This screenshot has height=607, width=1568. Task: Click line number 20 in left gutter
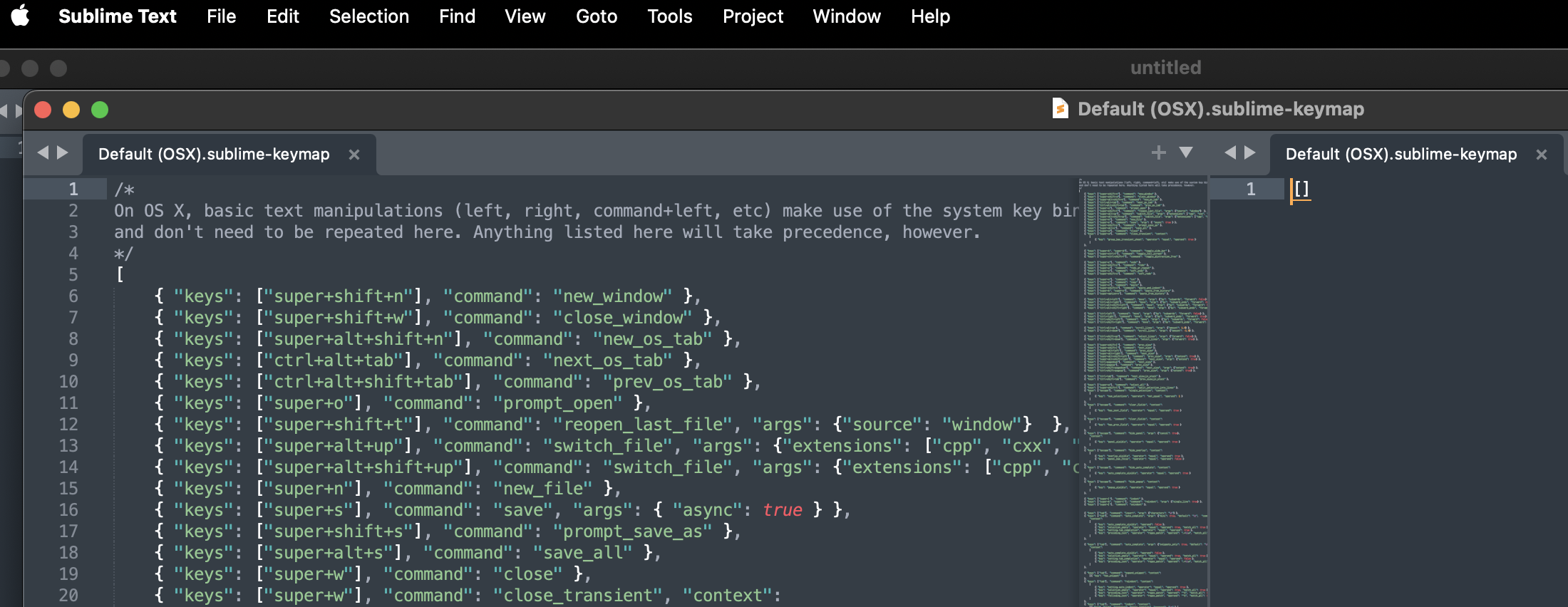(x=68, y=596)
